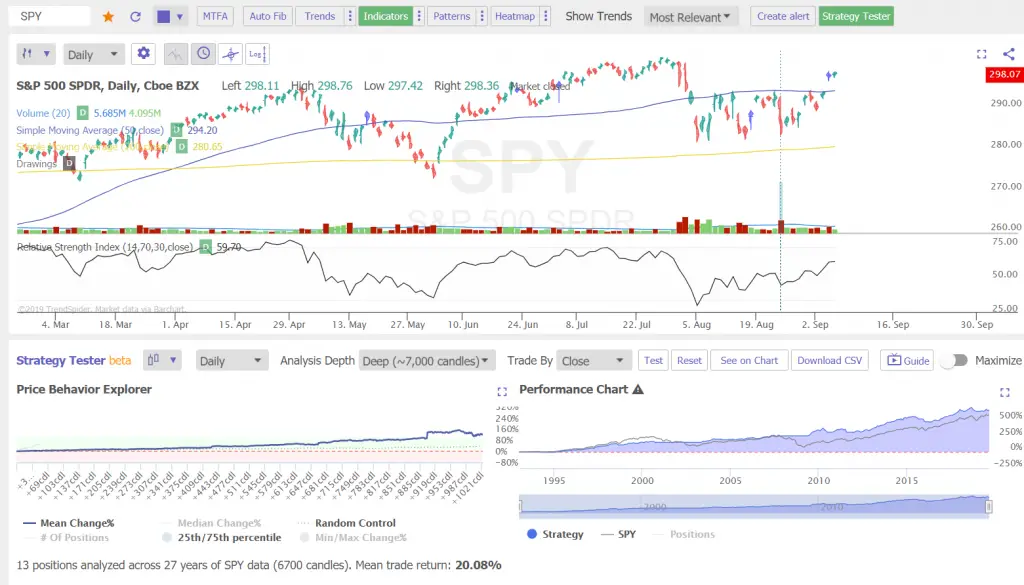Click left handle of performance range slider
Image resolution: width=1024 pixels, height=585 pixels.
520,506
